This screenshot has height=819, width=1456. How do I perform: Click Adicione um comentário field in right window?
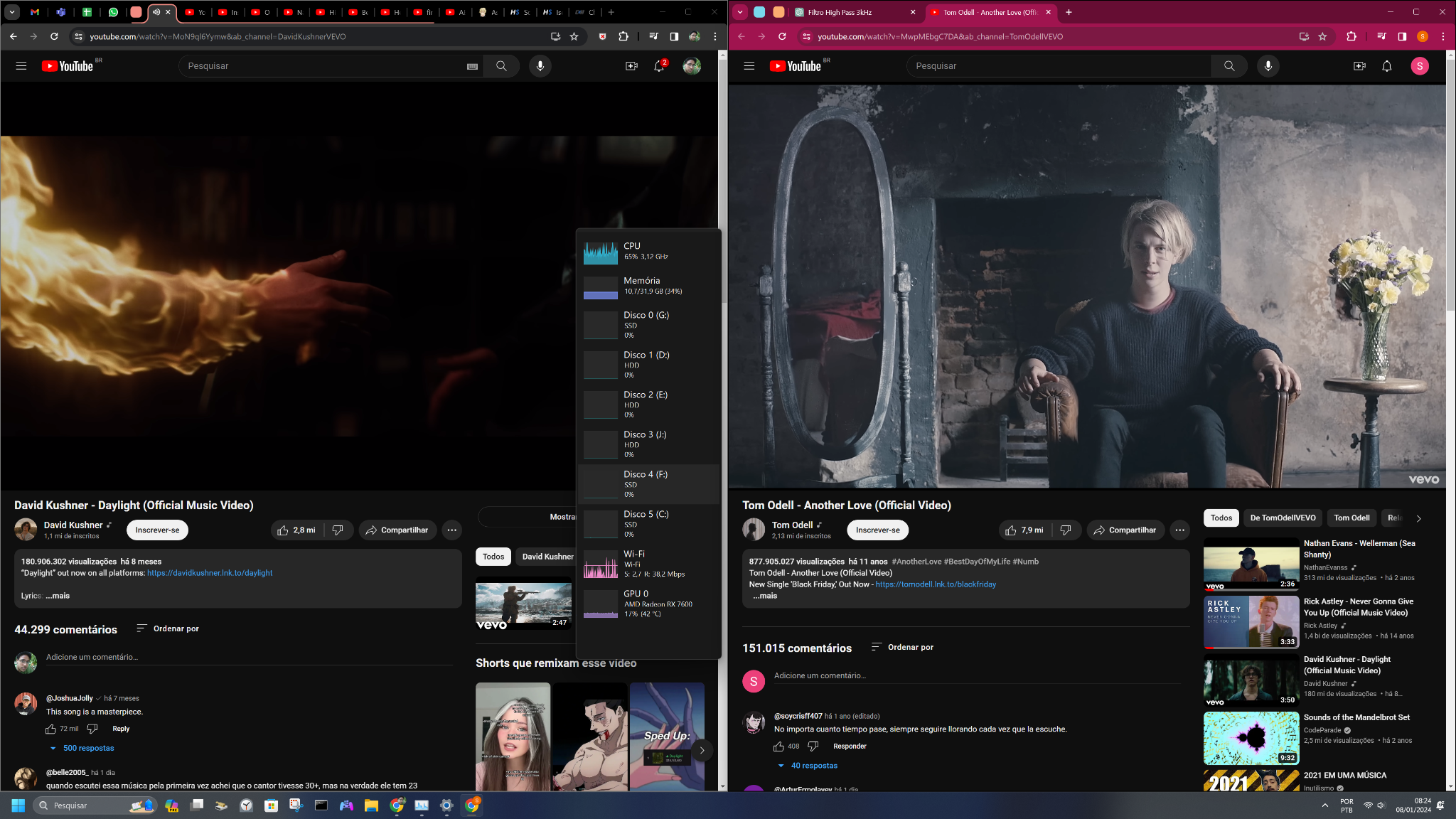(977, 676)
